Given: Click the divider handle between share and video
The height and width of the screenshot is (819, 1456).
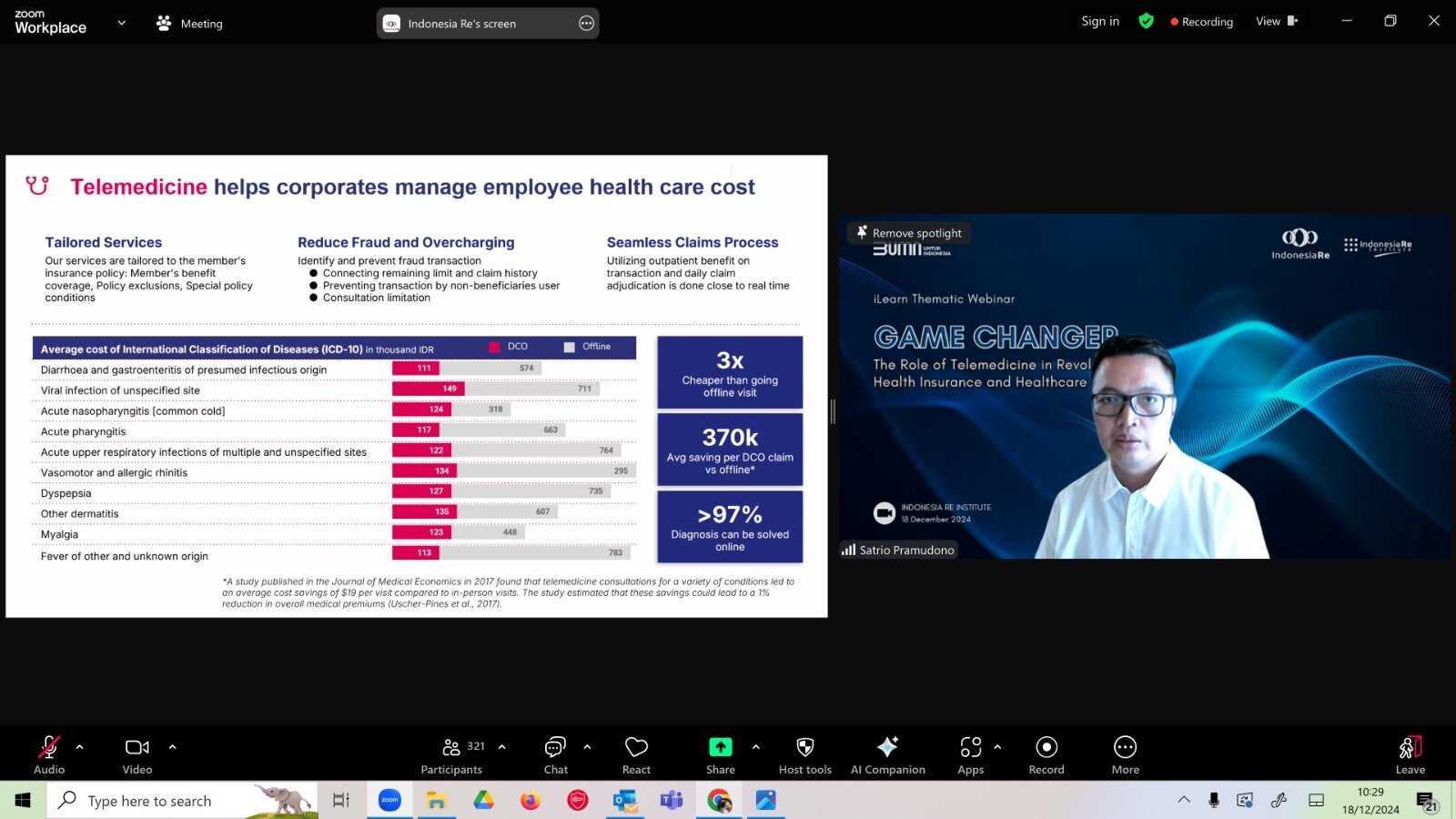Looking at the screenshot, I should click(x=833, y=411).
